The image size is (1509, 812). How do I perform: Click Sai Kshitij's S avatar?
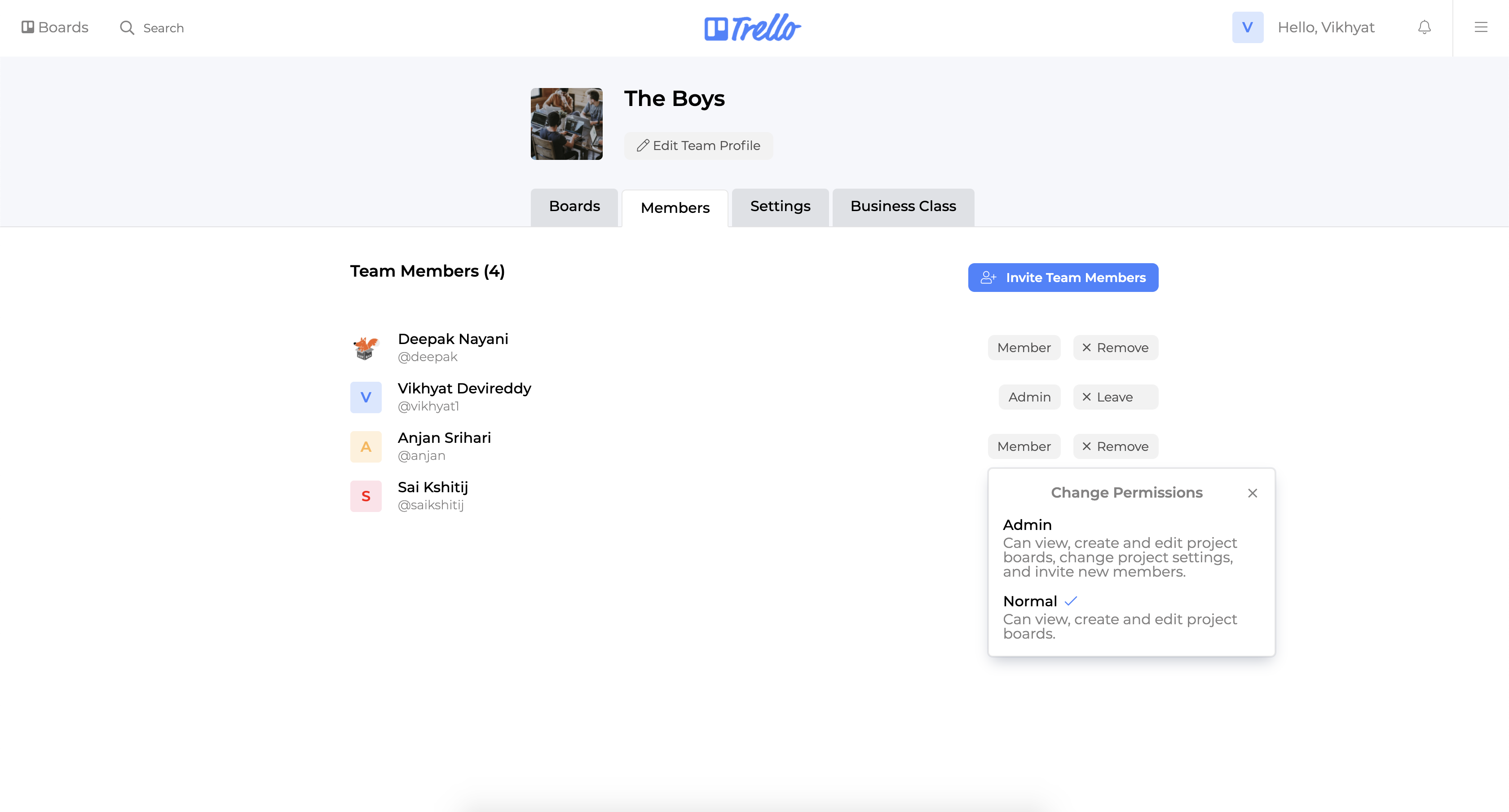[x=366, y=496]
